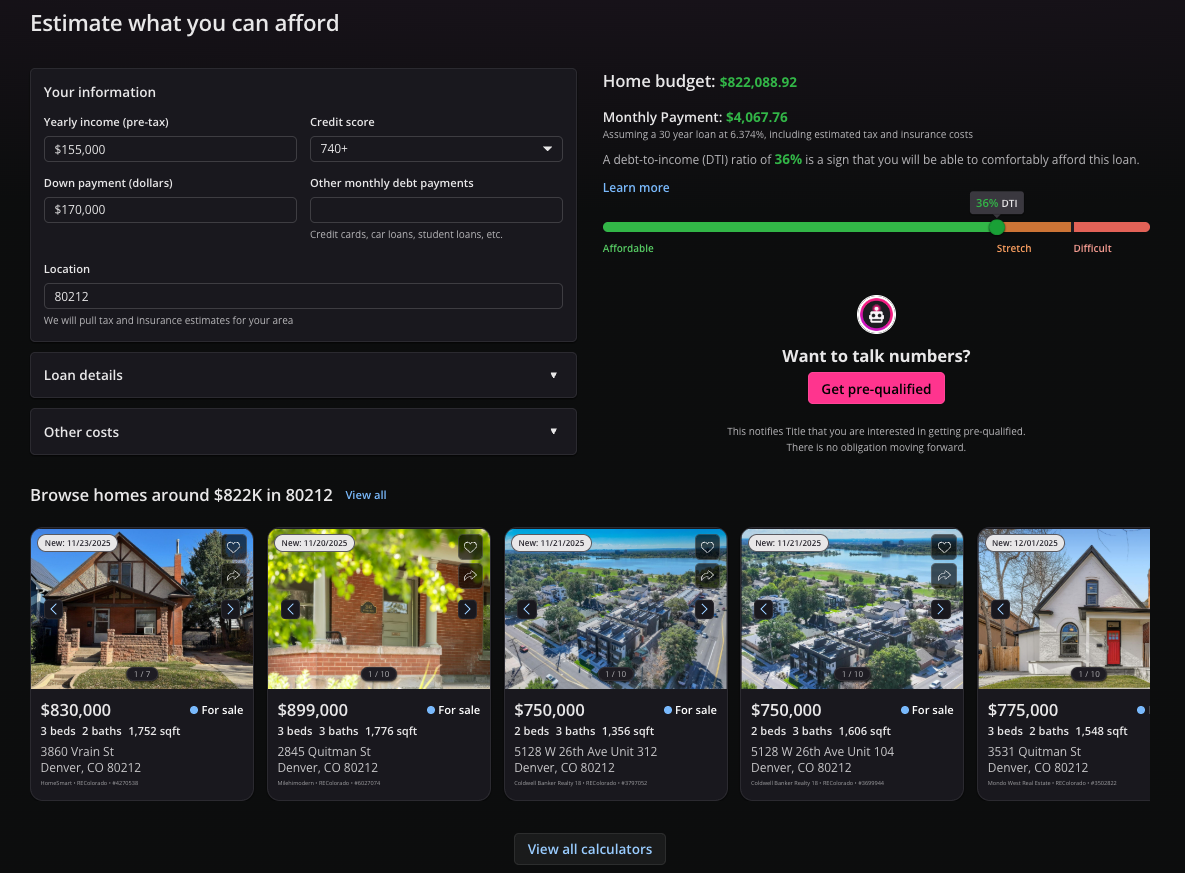Screen dimensions: 1185x873
Task: Next photo arrow on Unit 104 listing
Action: coord(941,609)
